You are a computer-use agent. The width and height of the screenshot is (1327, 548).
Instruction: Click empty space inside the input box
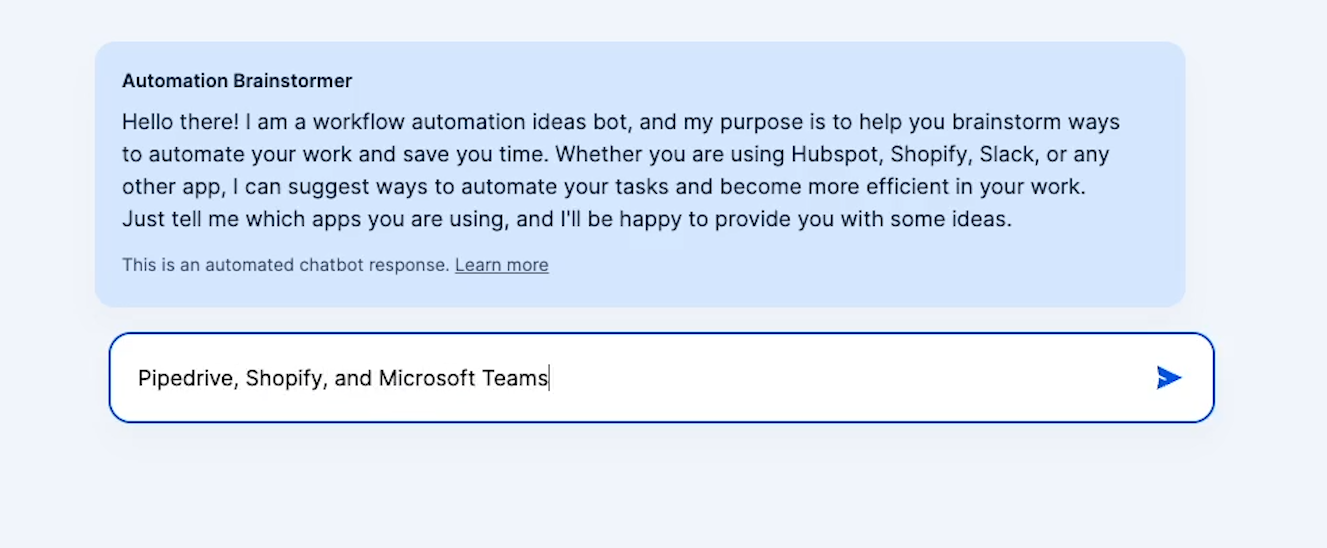point(850,378)
